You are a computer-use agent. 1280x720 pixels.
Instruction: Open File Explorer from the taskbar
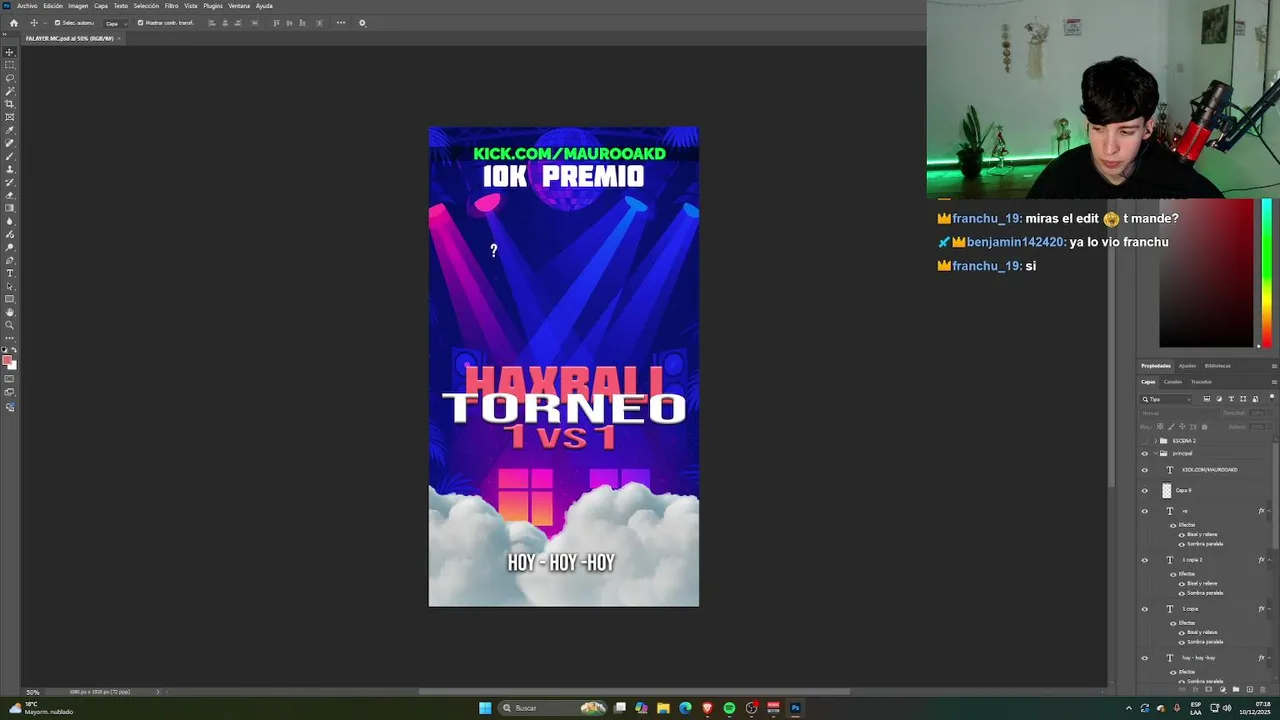[x=663, y=708]
